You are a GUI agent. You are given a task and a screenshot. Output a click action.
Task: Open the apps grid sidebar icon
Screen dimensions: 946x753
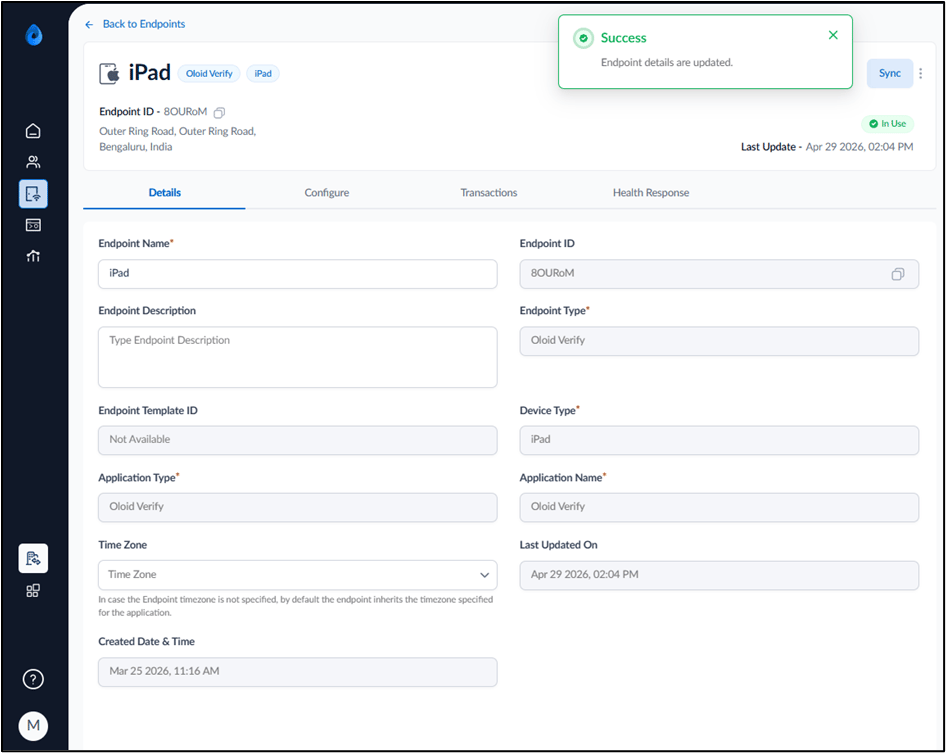(x=33, y=590)
